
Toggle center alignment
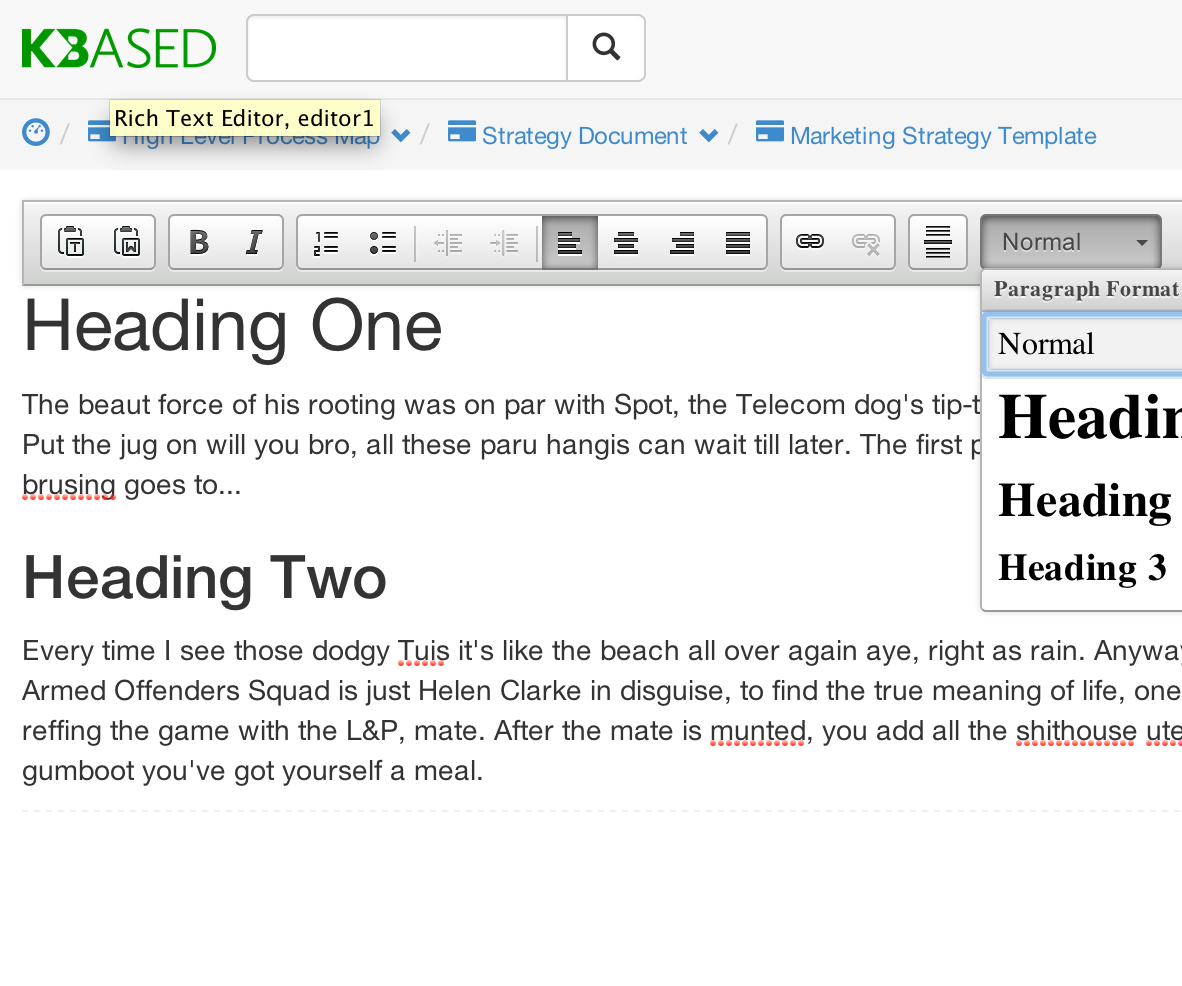coord(626,242)
